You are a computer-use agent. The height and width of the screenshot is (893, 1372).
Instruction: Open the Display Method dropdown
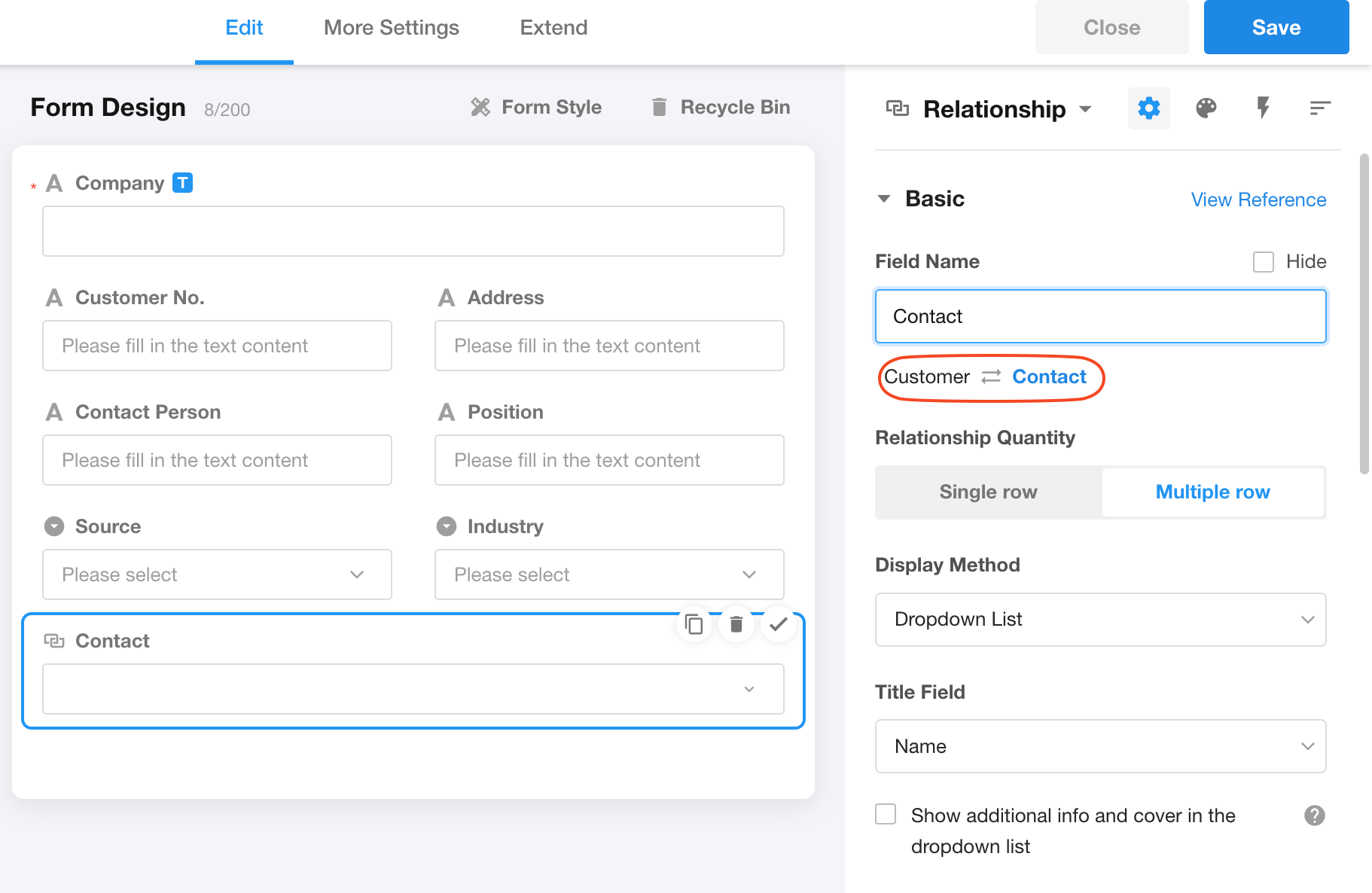[1099, 619]
